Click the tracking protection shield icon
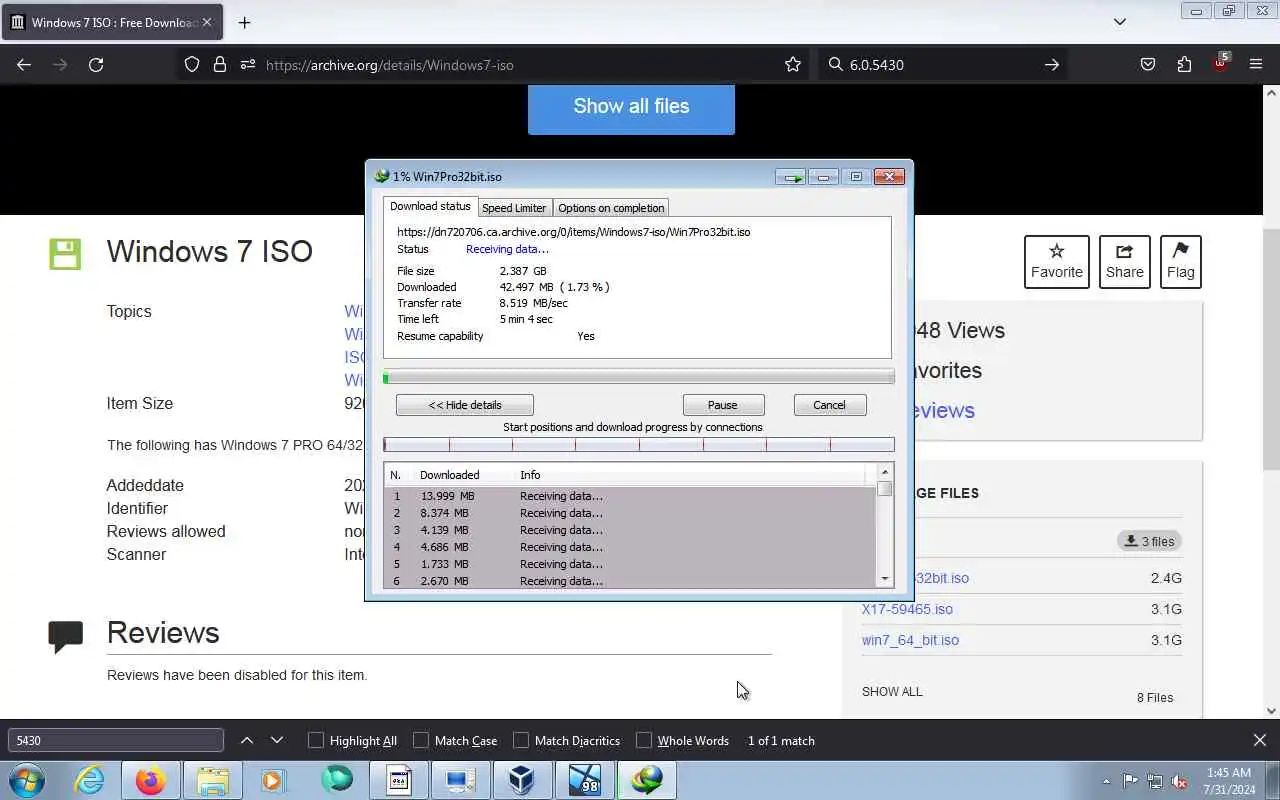1280x800 pixels. coord(192,64)
